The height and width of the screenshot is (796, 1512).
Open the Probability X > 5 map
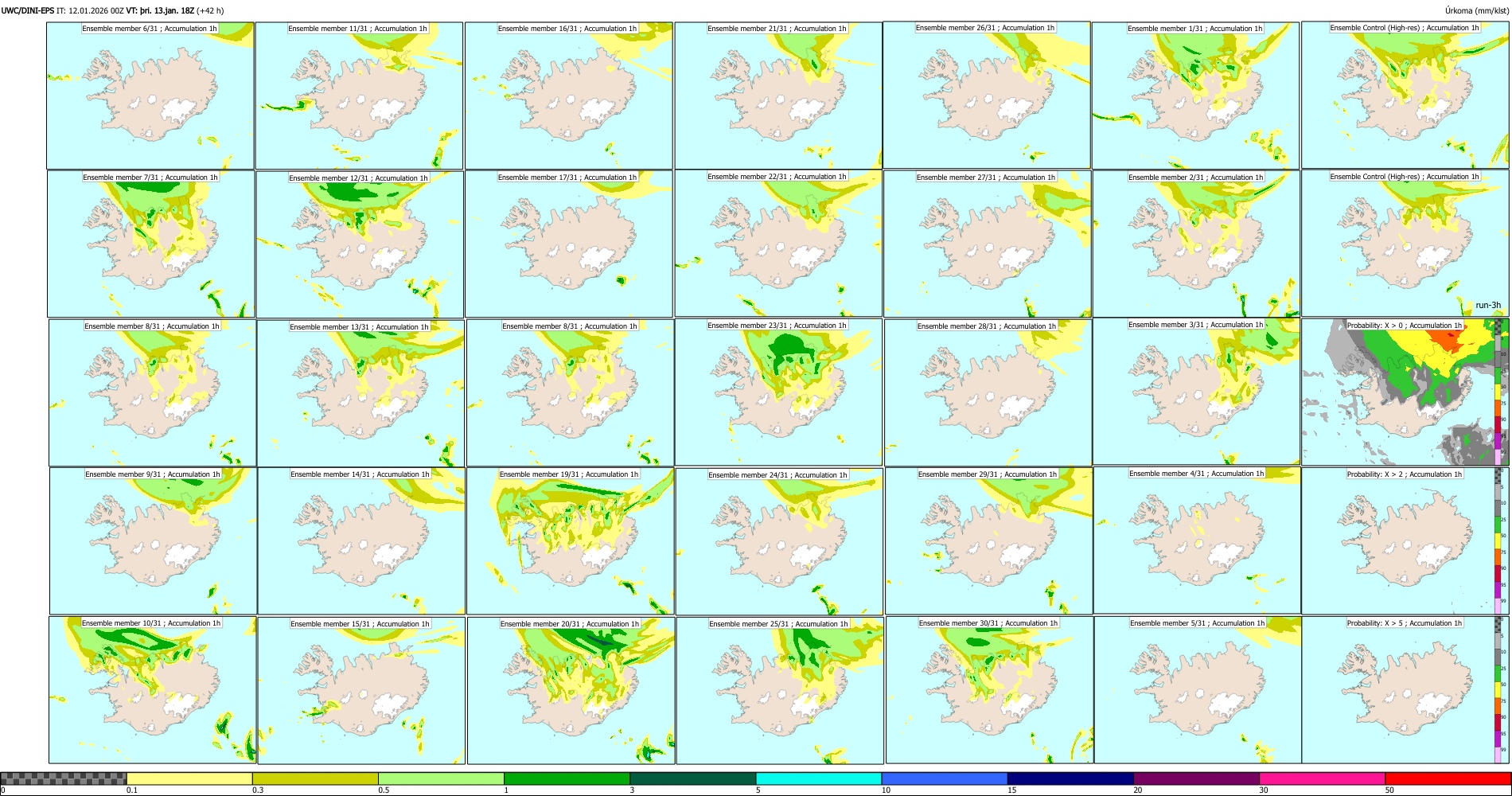1405,690
